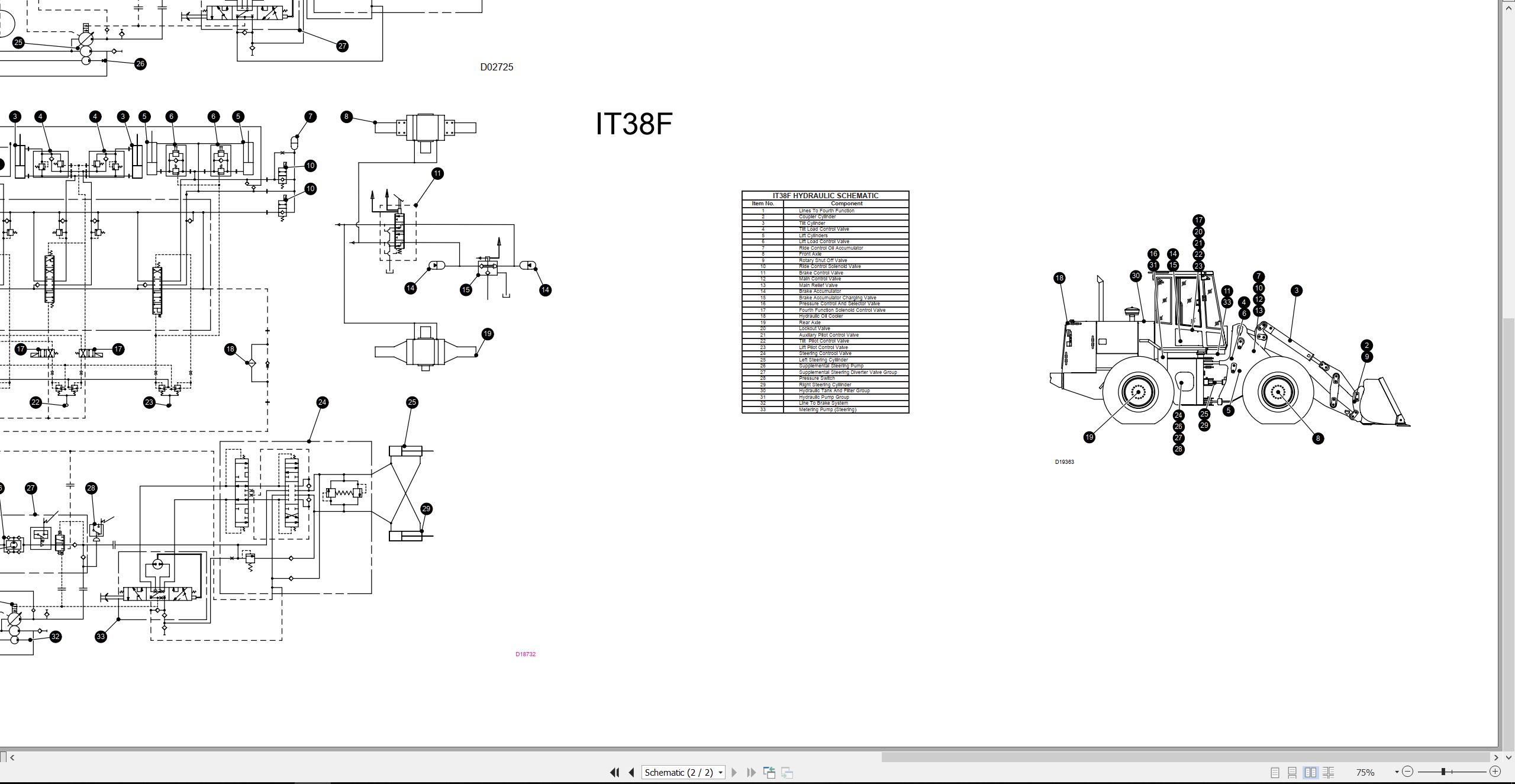The image size is (1515, 784).
Task: Select 'Brake Accumulator Charging Valve' row
Action: 826,298
